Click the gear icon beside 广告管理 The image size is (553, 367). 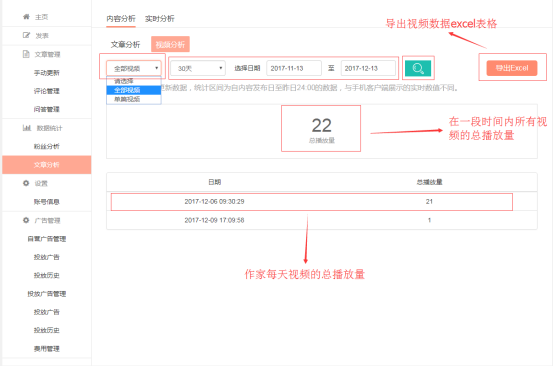point(26,220)
